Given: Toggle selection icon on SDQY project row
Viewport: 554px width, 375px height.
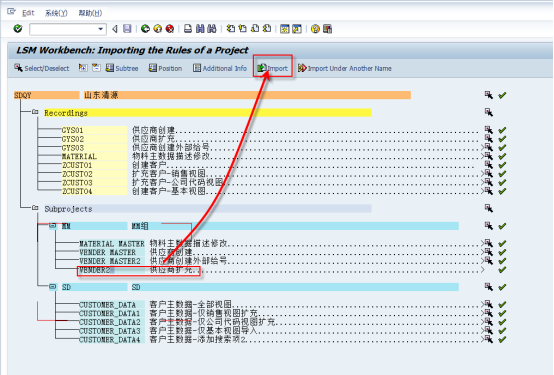Looking at the screenshot, I should (x=489, y=95).
